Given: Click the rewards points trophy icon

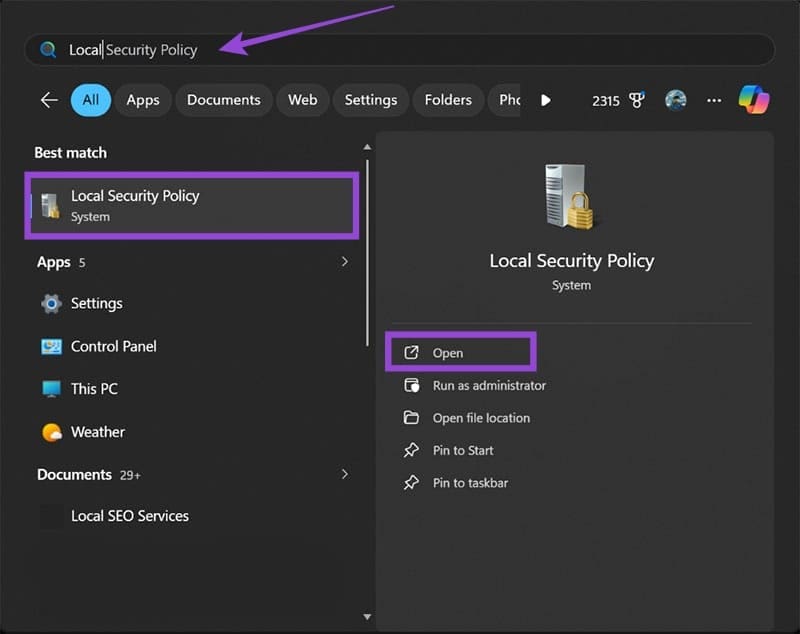Looking at the screenshot, I should pyautogui.click(x=636, y=100).
